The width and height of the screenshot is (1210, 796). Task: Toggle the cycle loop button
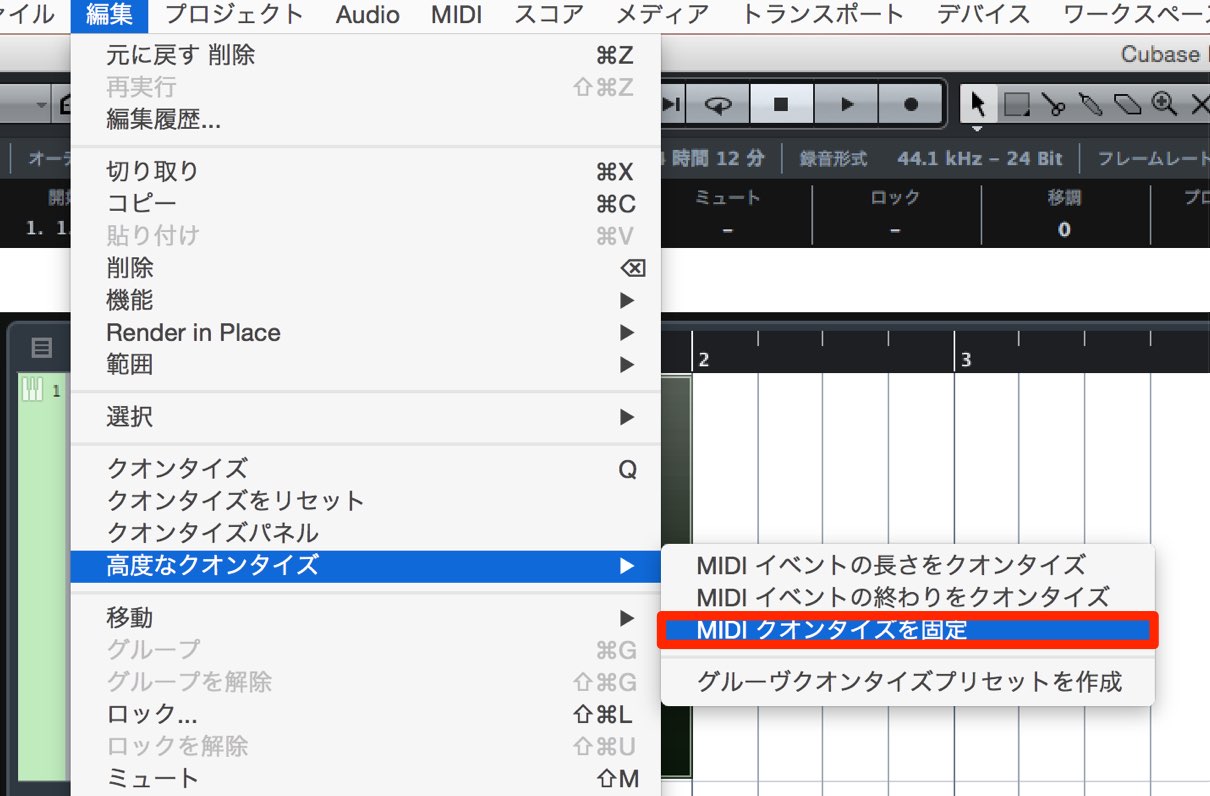pos(719,104)
